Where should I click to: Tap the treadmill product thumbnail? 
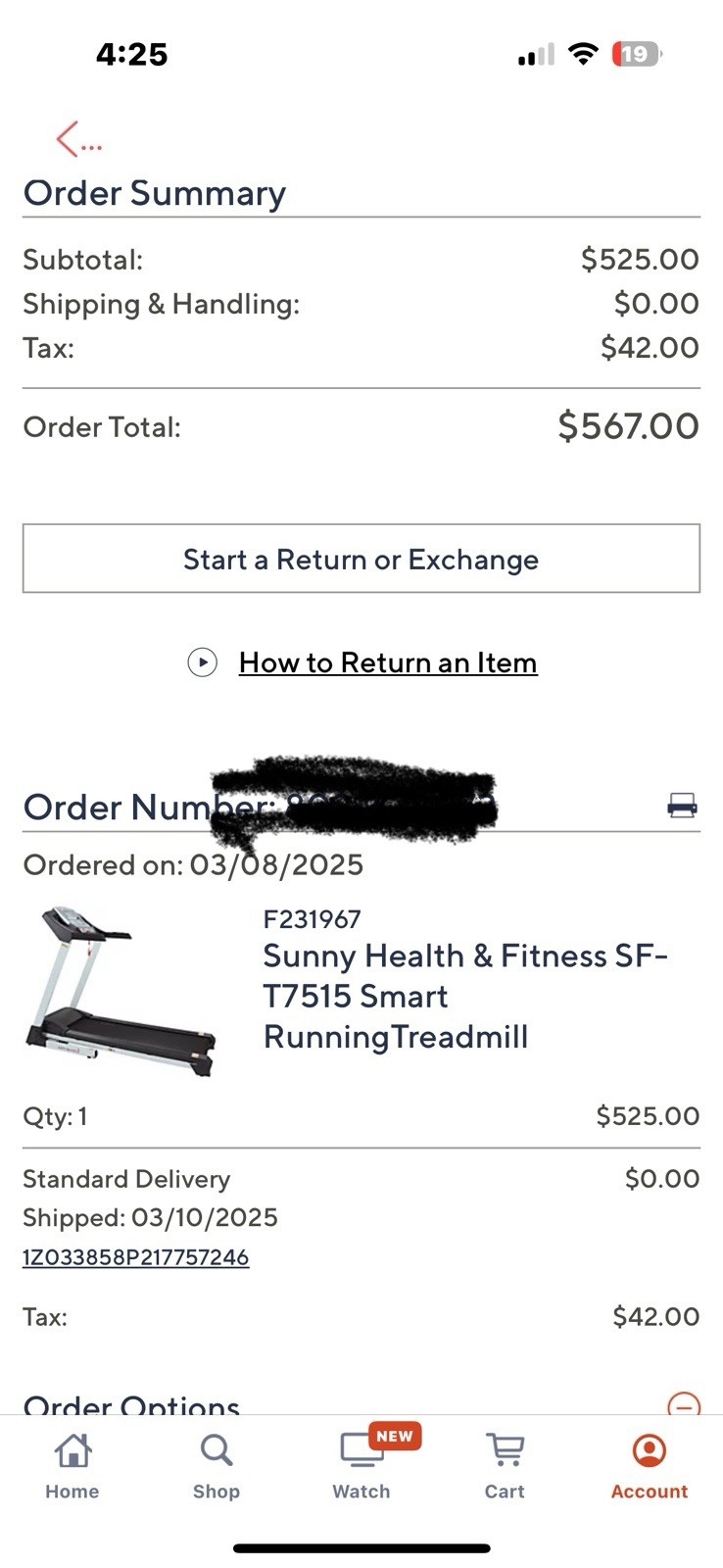tap(120, 991)
